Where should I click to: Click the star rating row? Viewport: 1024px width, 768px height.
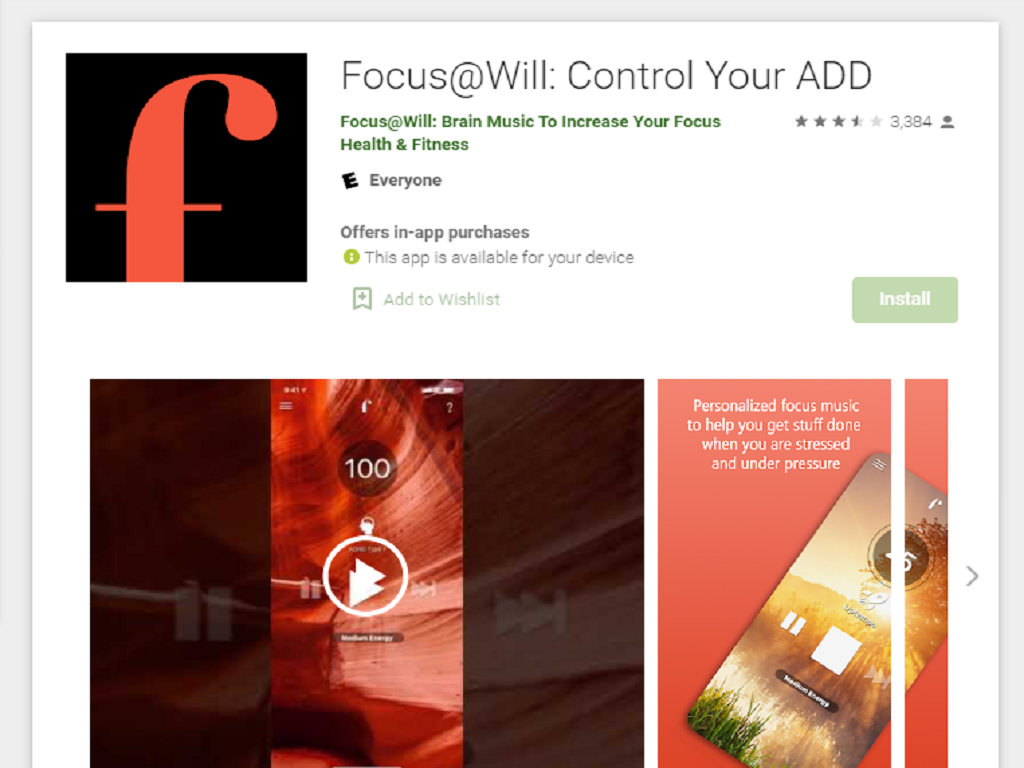click(839, 121)
